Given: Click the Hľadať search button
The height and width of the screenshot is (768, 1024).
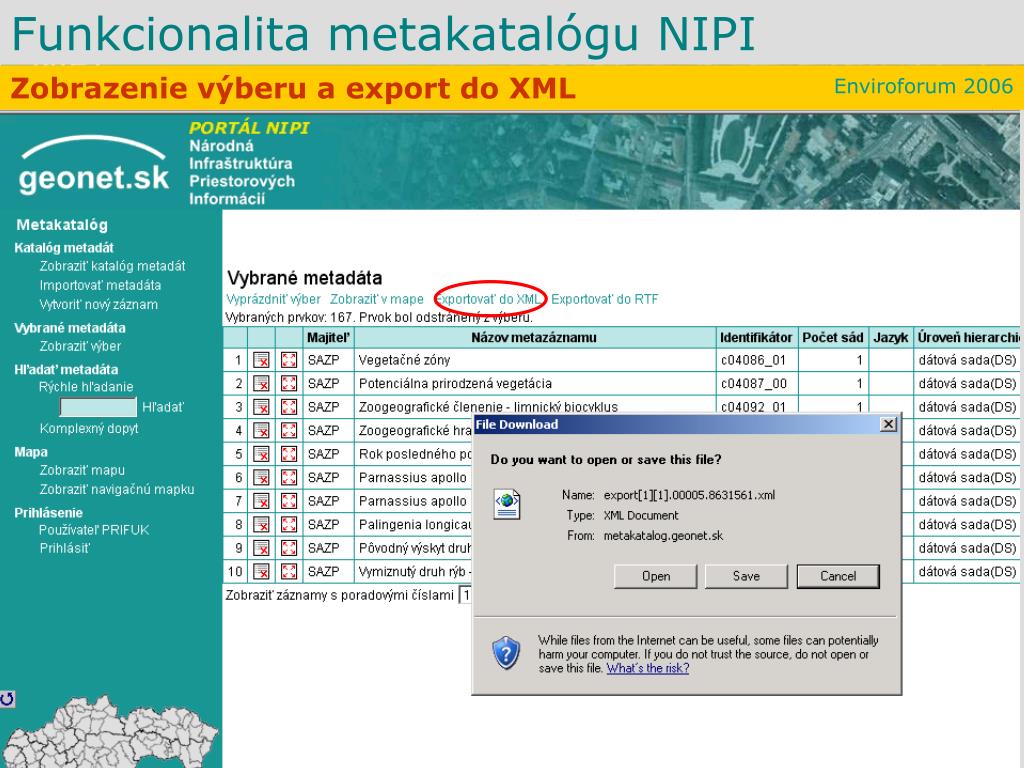Looking at the screenshot, I should click(x=163, y=407).
